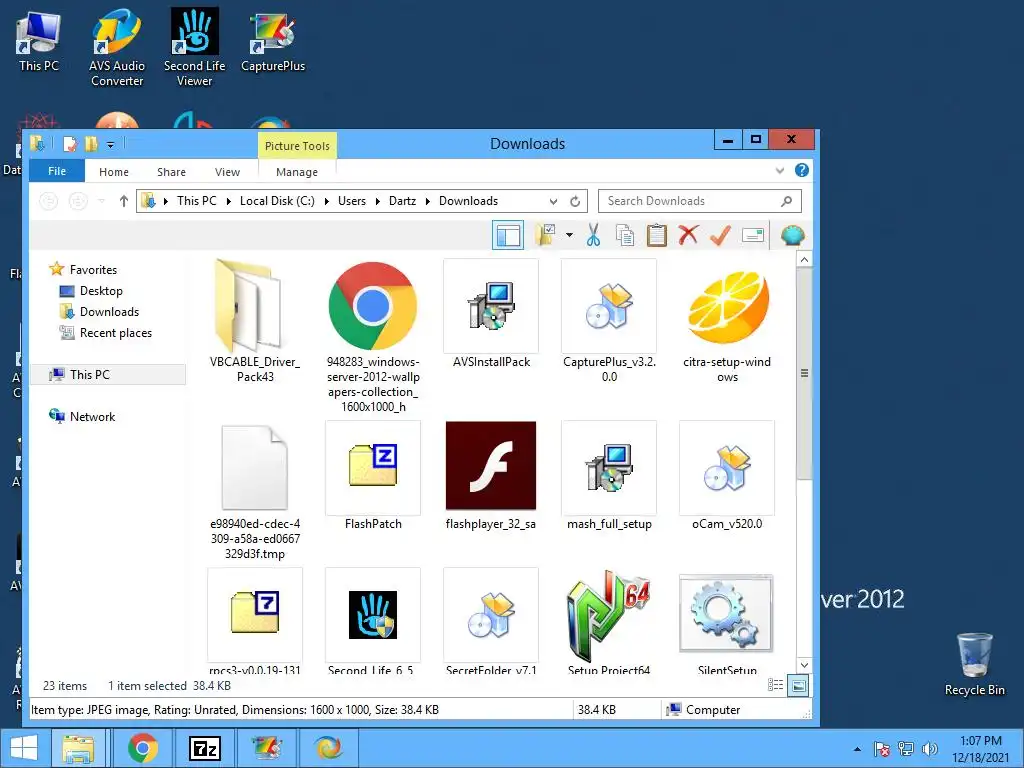Expand the ribbon with the chevron
Viewport: 1024px width, 768px height.
pos(780,170)
